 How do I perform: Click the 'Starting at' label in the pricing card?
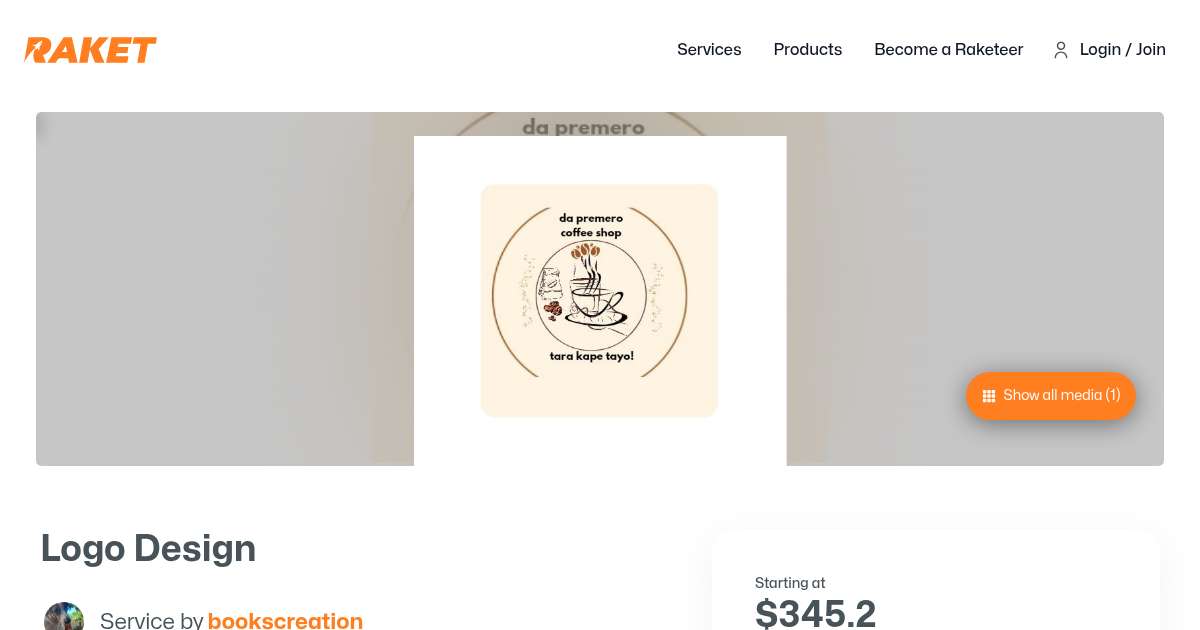(x=790, y=583)
